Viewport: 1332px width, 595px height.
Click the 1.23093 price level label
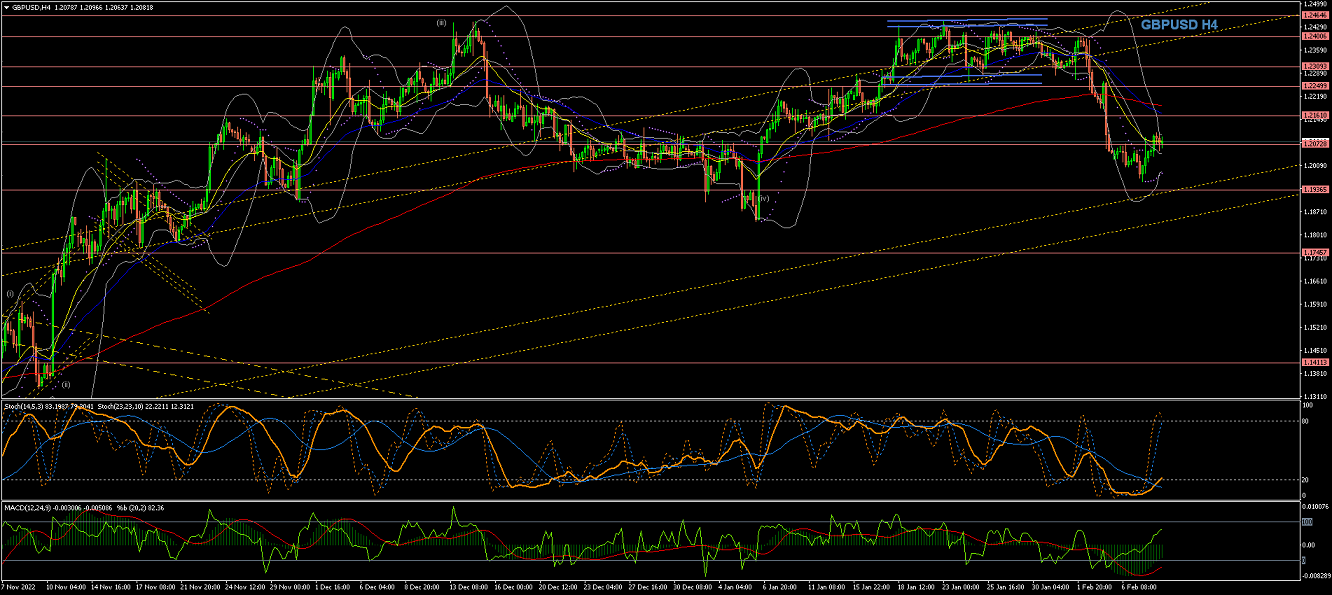(x=1316, y=66)
